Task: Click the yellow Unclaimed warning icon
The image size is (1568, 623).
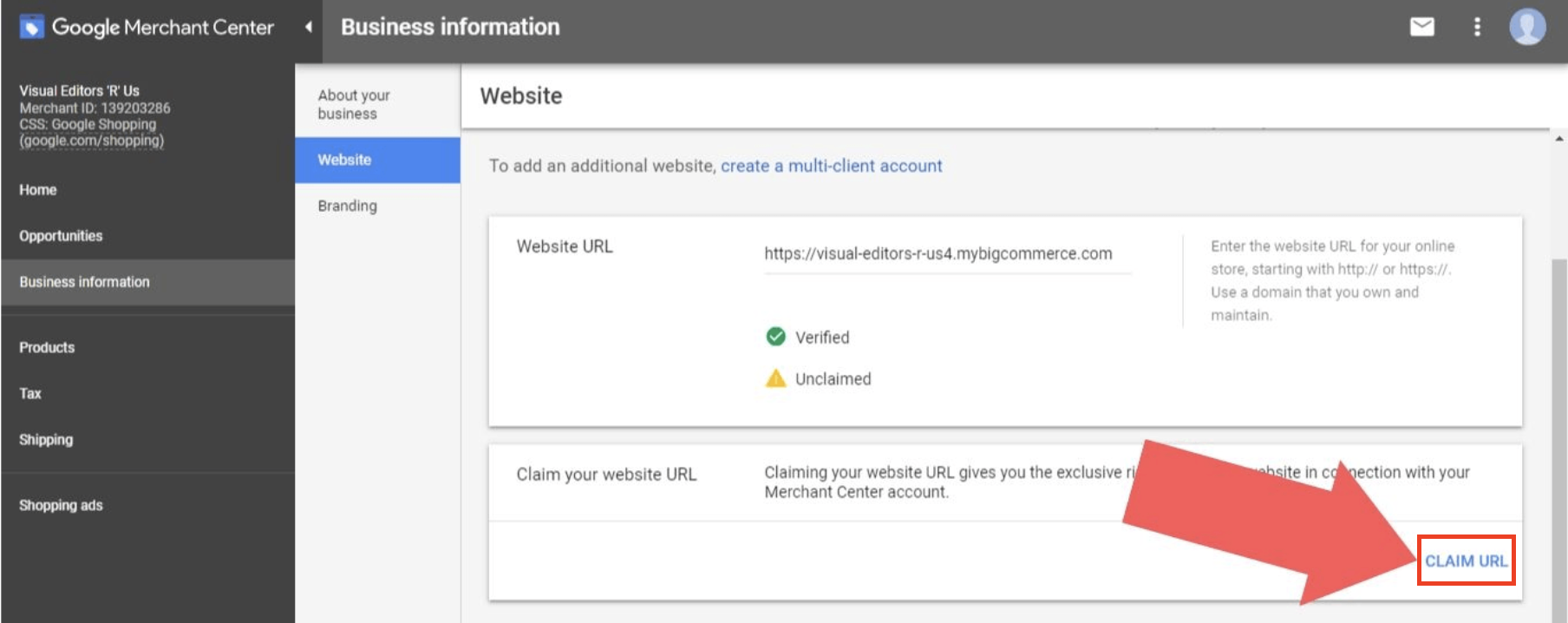Action: 775,378
